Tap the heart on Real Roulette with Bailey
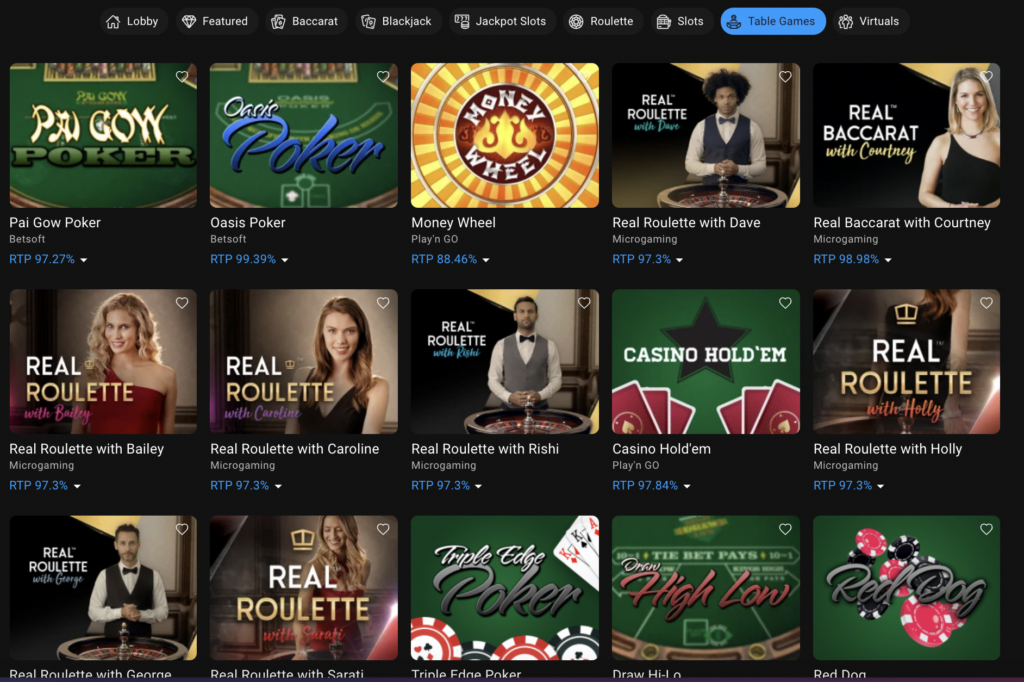 tap(182, 302)
